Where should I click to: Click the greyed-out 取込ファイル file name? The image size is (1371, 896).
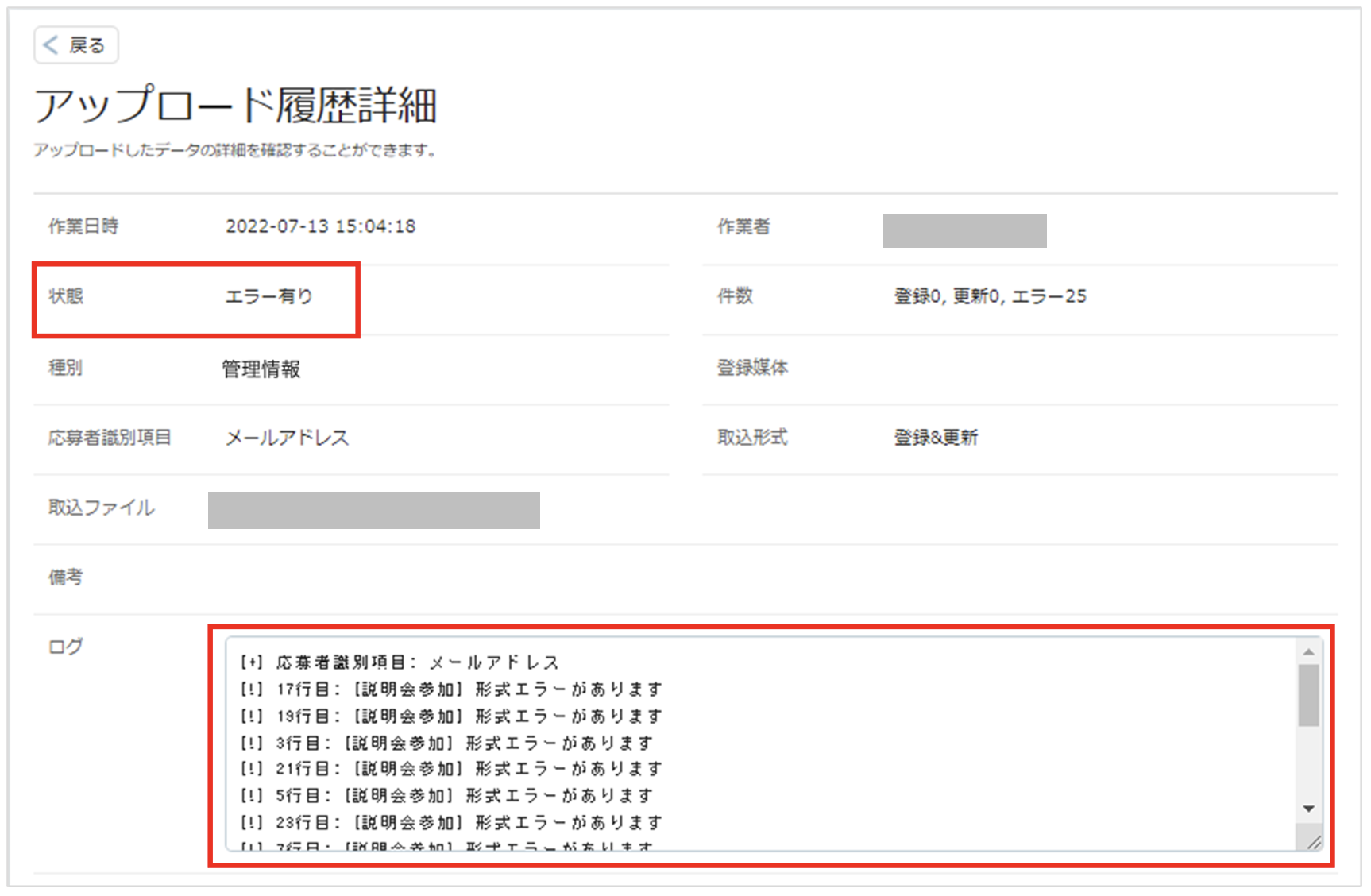[374, 511]
